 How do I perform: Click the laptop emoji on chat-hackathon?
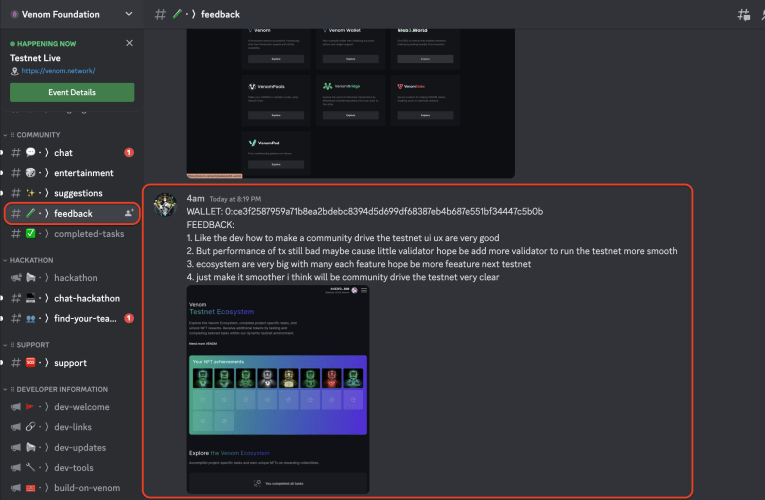coord(30,298)
